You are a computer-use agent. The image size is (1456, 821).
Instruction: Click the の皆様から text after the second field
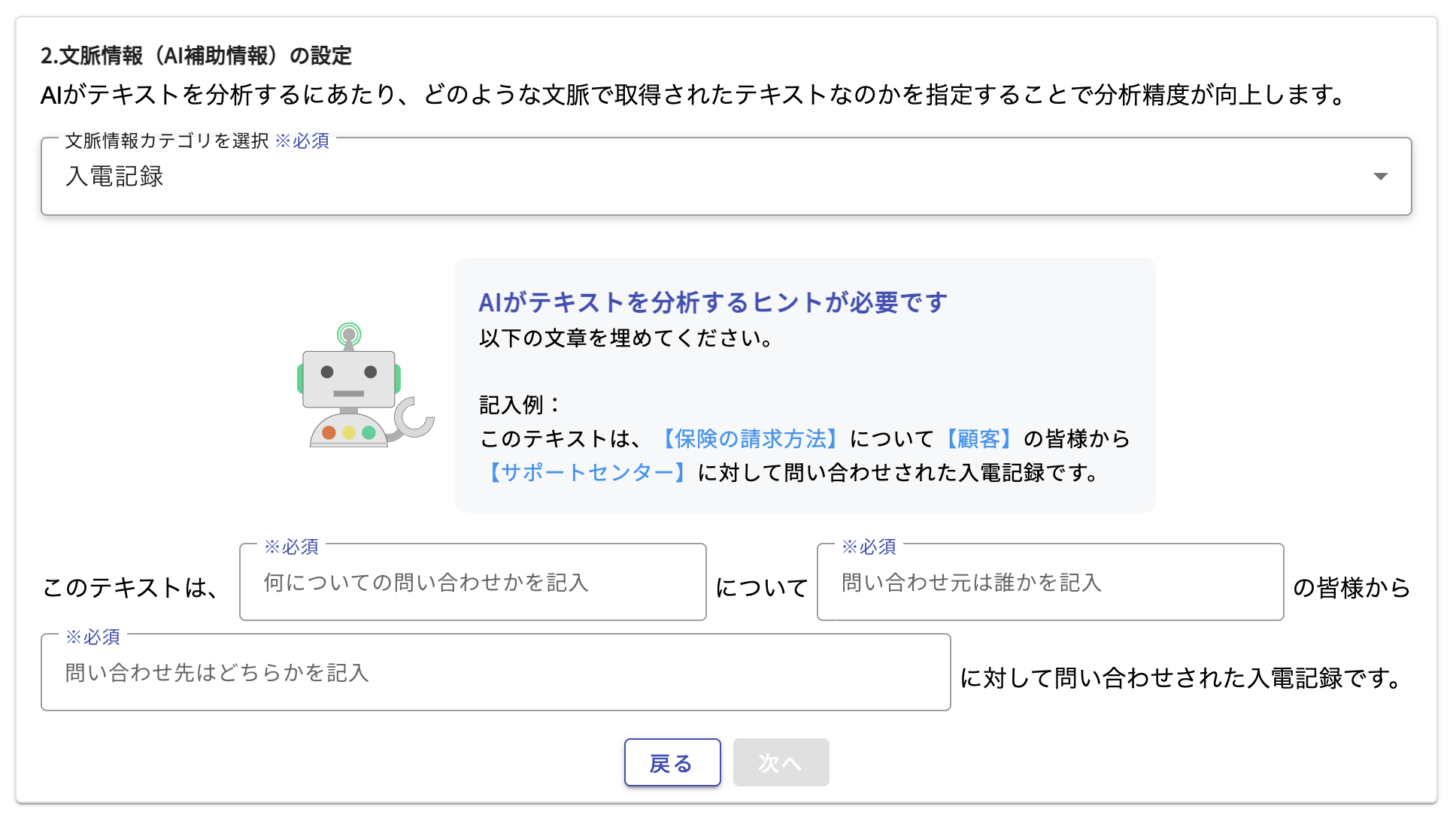coord(1351,587)
